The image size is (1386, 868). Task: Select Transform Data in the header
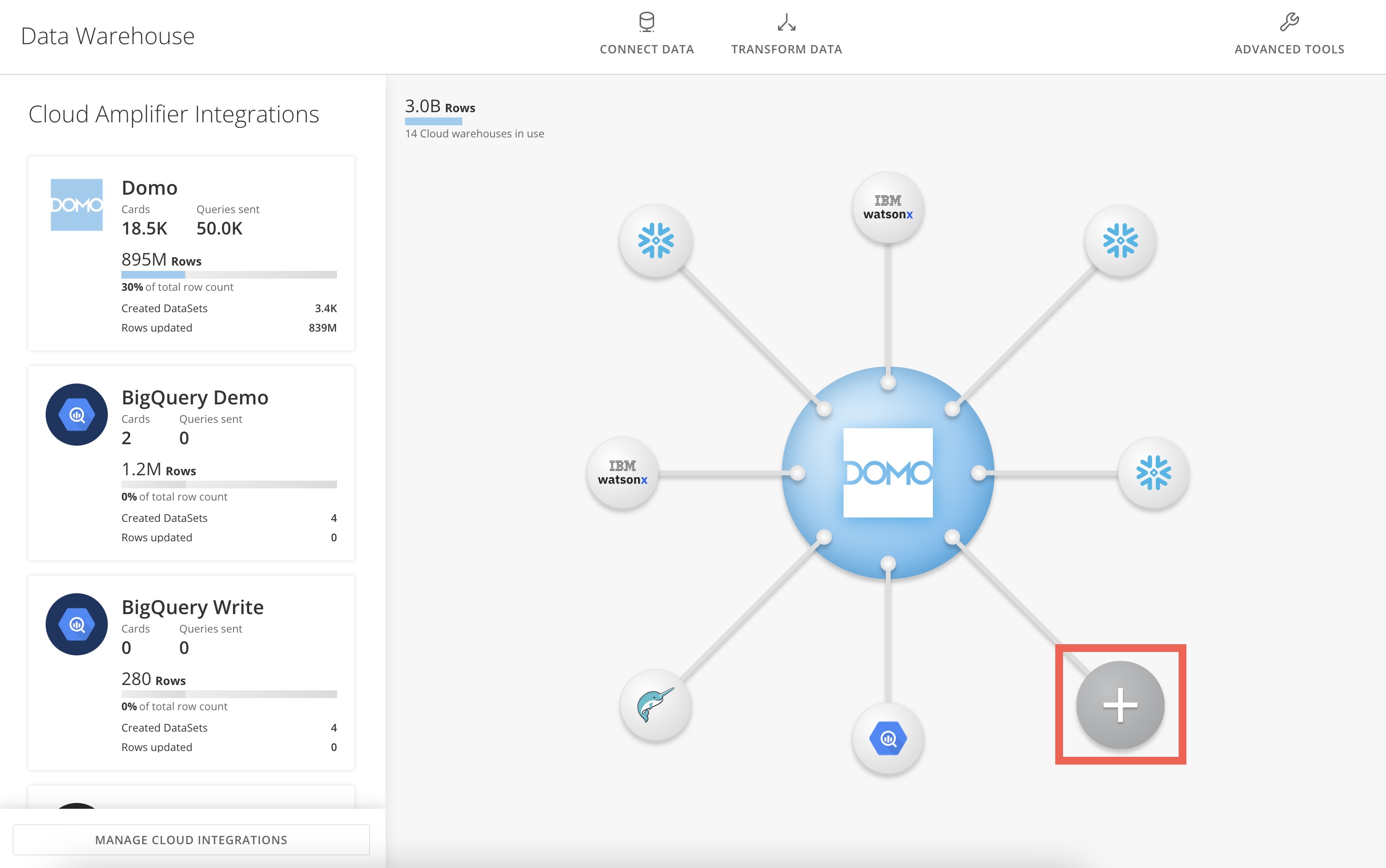coord(785,33)
